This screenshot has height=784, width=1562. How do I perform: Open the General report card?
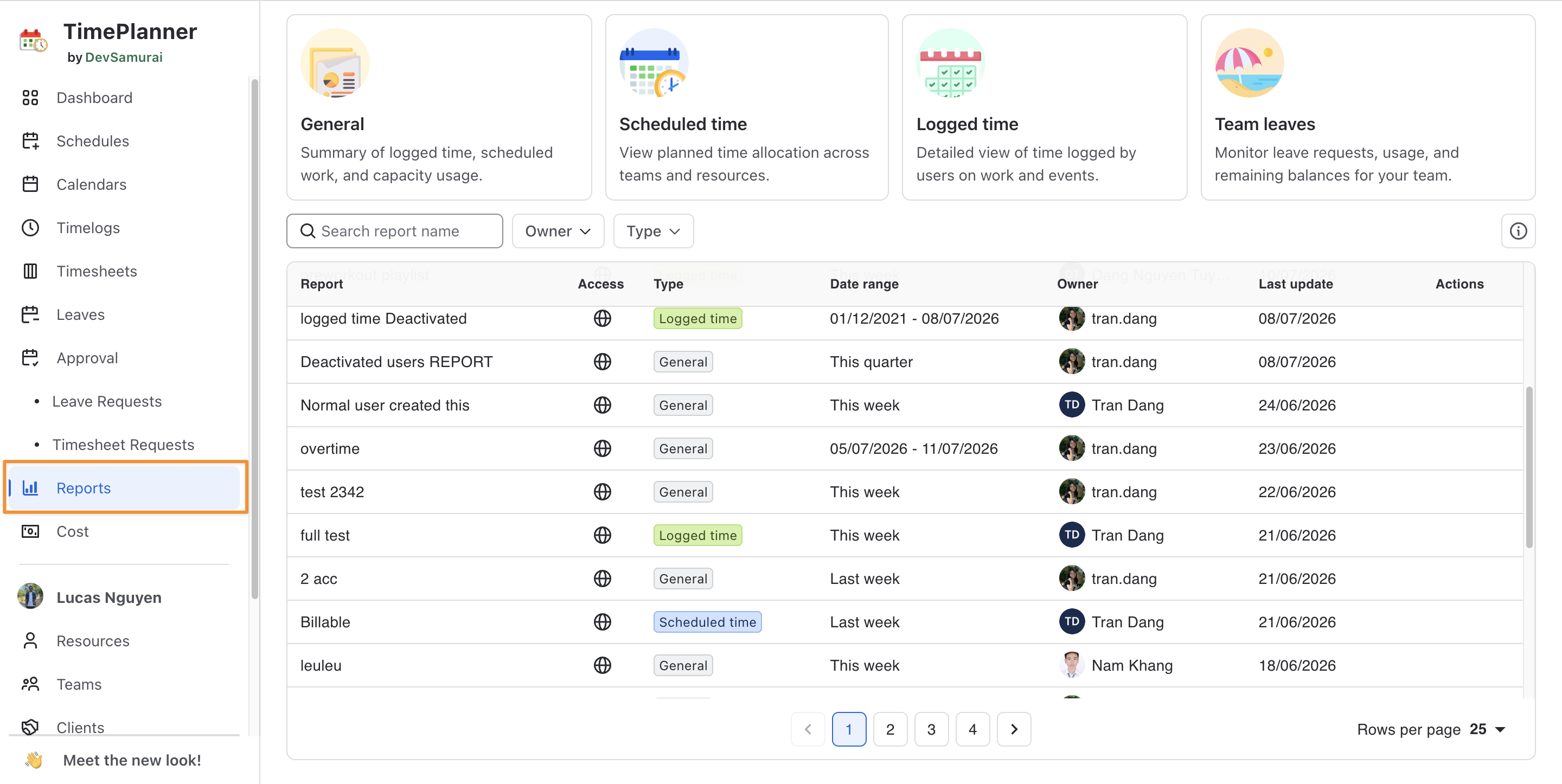[x=439, y=107]
